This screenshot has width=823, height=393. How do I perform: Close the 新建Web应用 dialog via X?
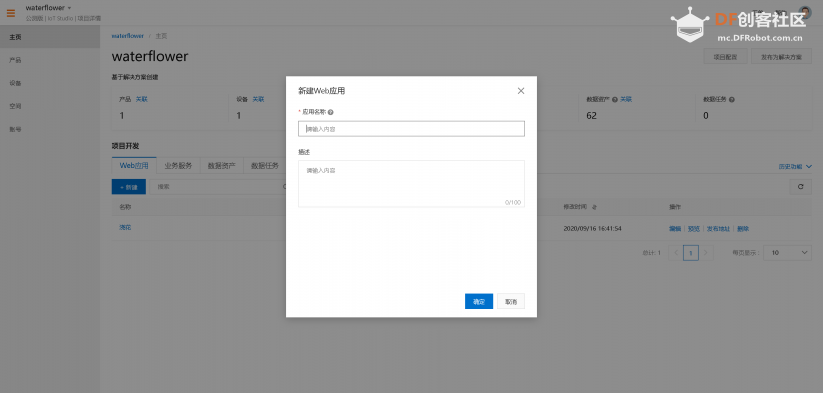pos(521,91)
